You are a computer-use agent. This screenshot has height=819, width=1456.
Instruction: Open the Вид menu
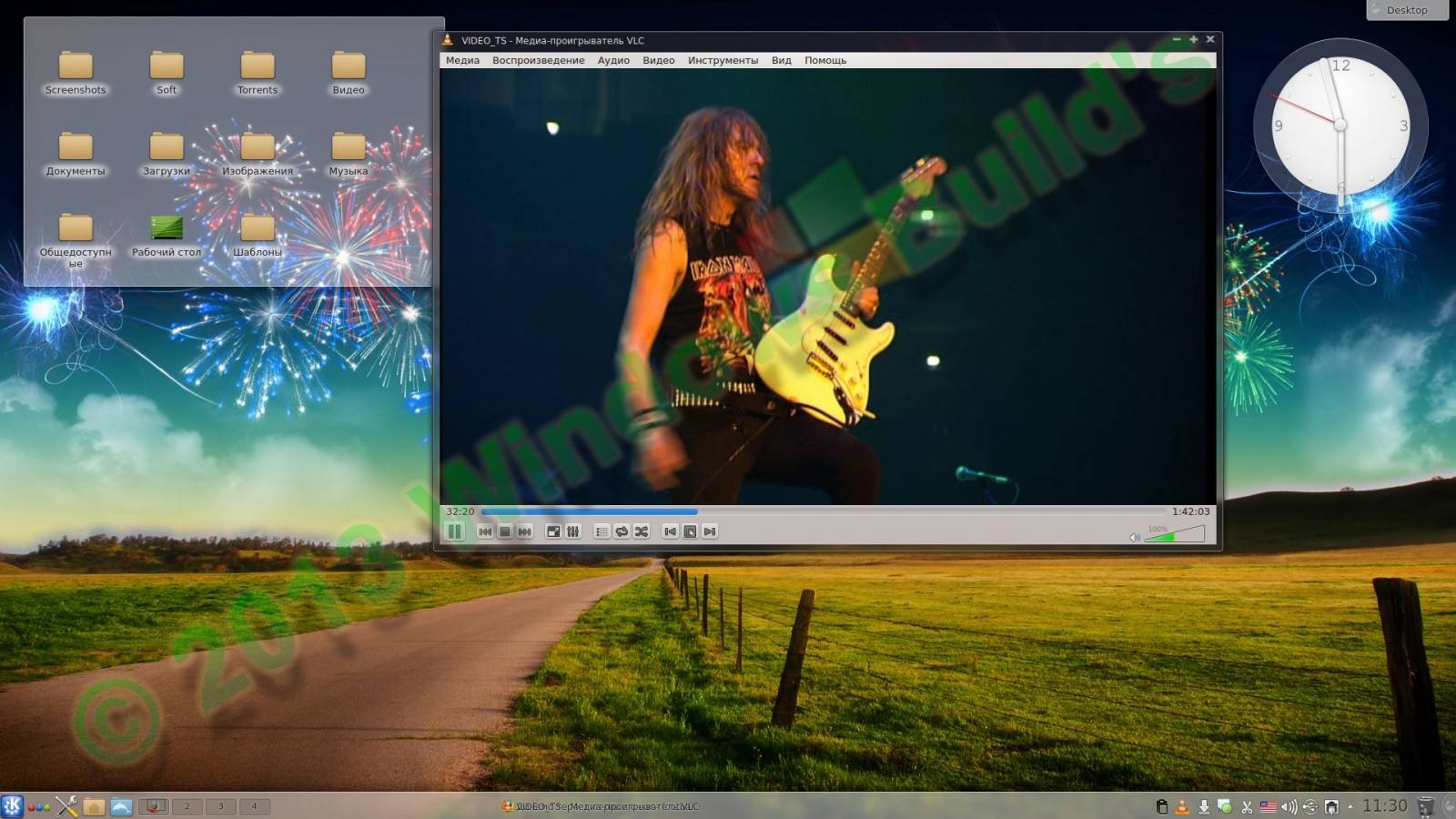[782, 60]
